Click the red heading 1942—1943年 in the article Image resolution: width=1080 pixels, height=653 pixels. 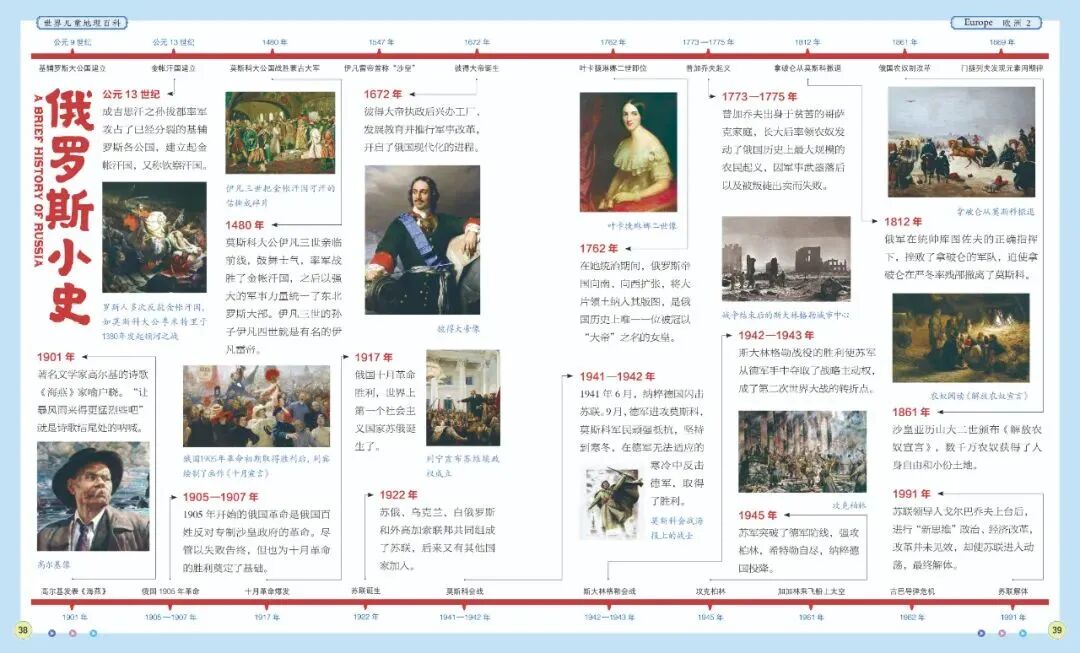[776, 335]
